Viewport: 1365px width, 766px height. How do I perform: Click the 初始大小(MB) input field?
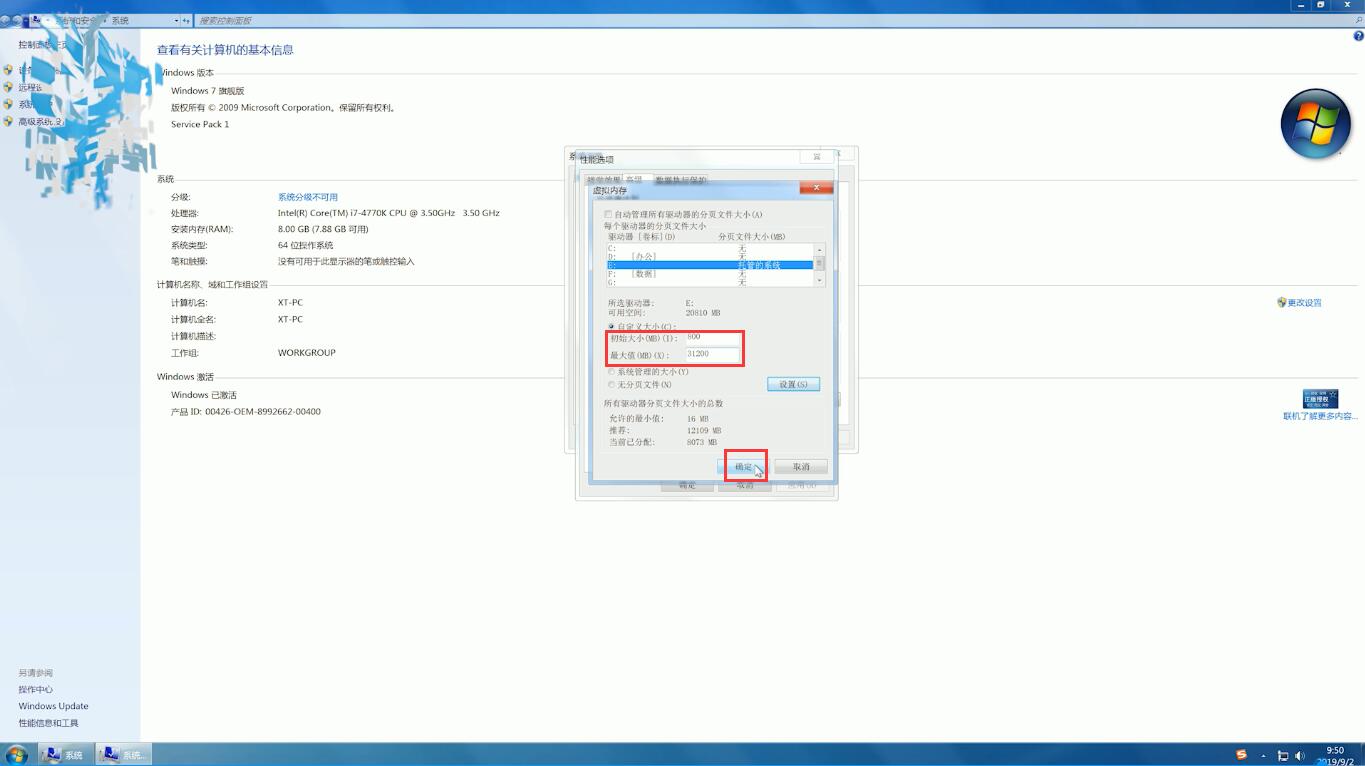click(x=712, y=338)
